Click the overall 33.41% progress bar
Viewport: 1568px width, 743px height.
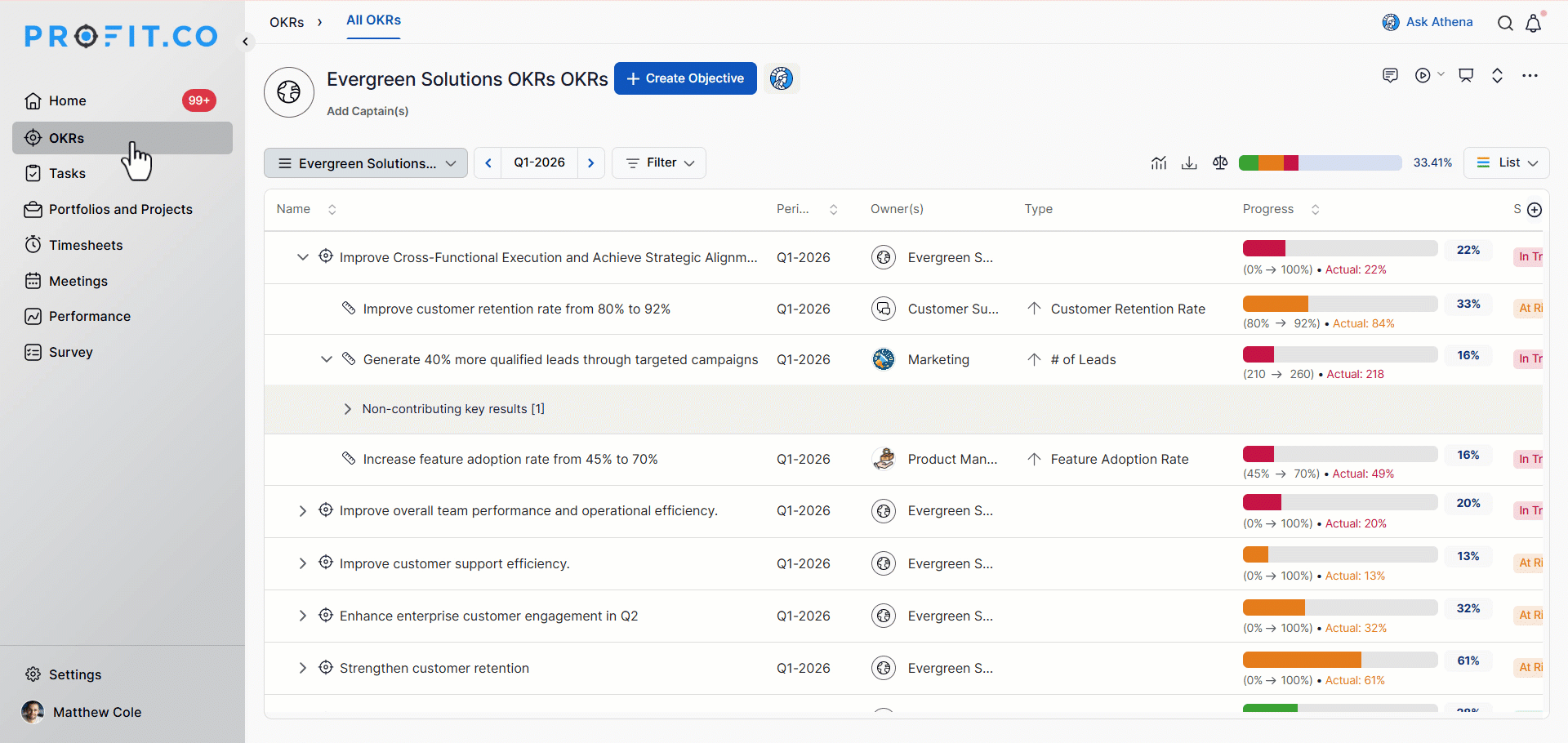pyautogui.click(x=1320, y=163)
